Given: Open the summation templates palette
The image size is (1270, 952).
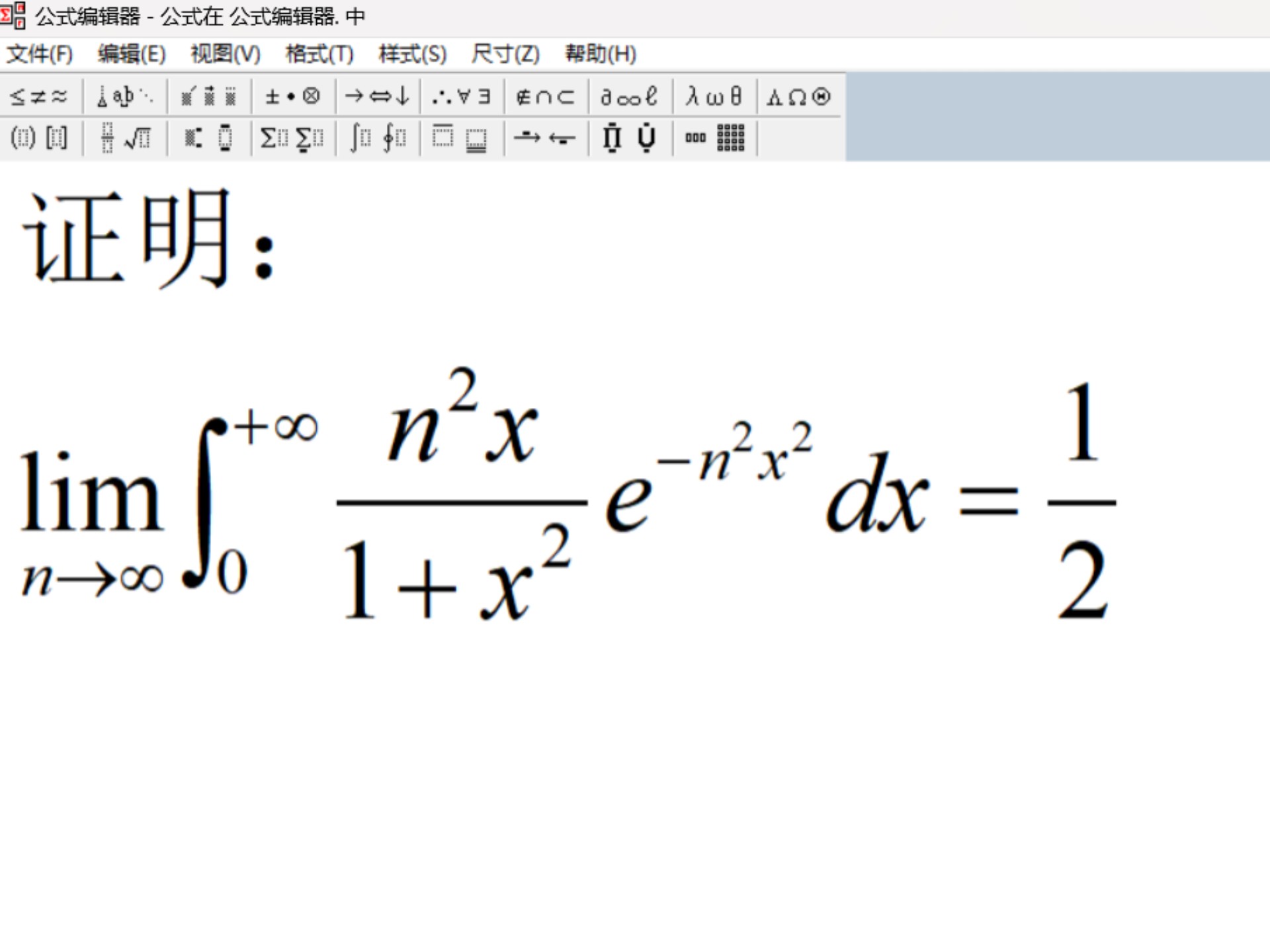Looking at the screenshot, I should [x=292, y=138].
